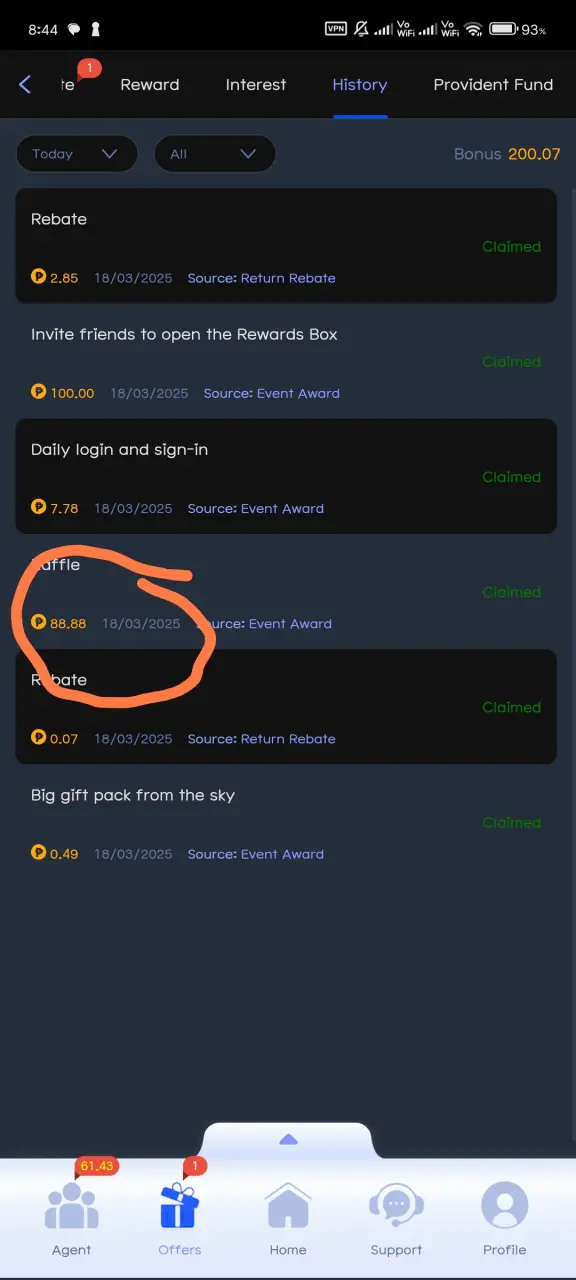Expand the bottom panel up arrow
Image resolution: width=576 pixels, height=1280 pixels.
click(x=288, y=1139)
